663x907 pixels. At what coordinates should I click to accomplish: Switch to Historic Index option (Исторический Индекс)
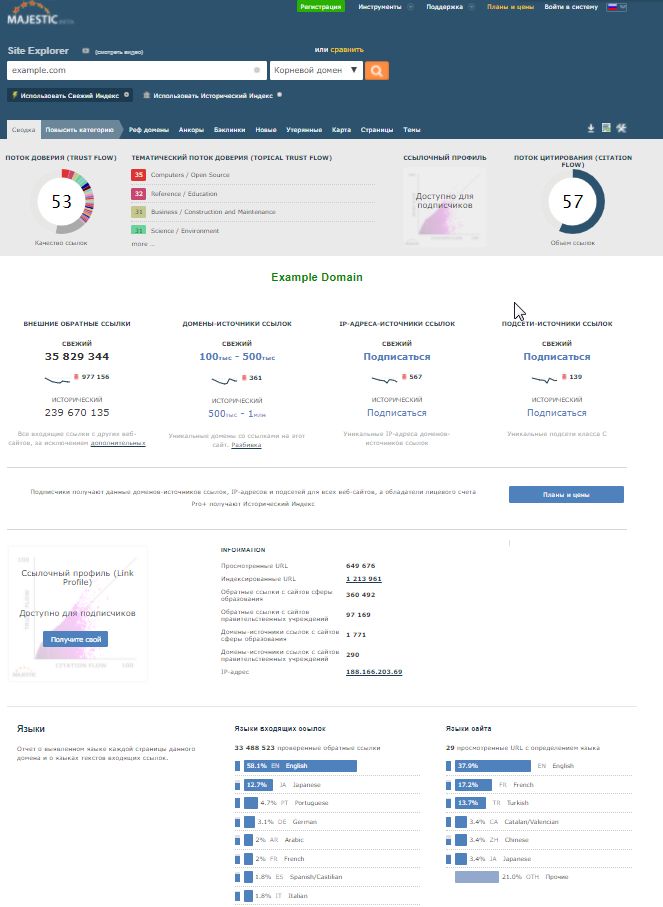(208, 95)
